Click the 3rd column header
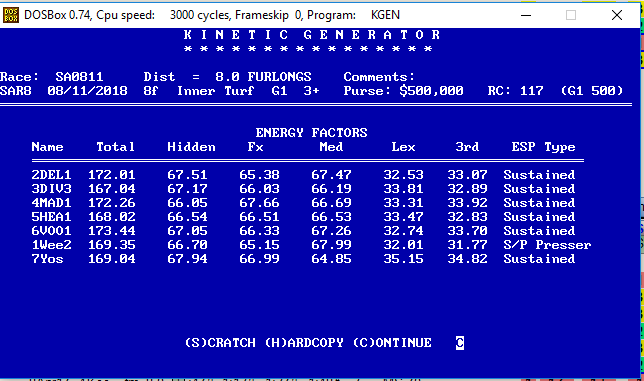 (467, 147)
